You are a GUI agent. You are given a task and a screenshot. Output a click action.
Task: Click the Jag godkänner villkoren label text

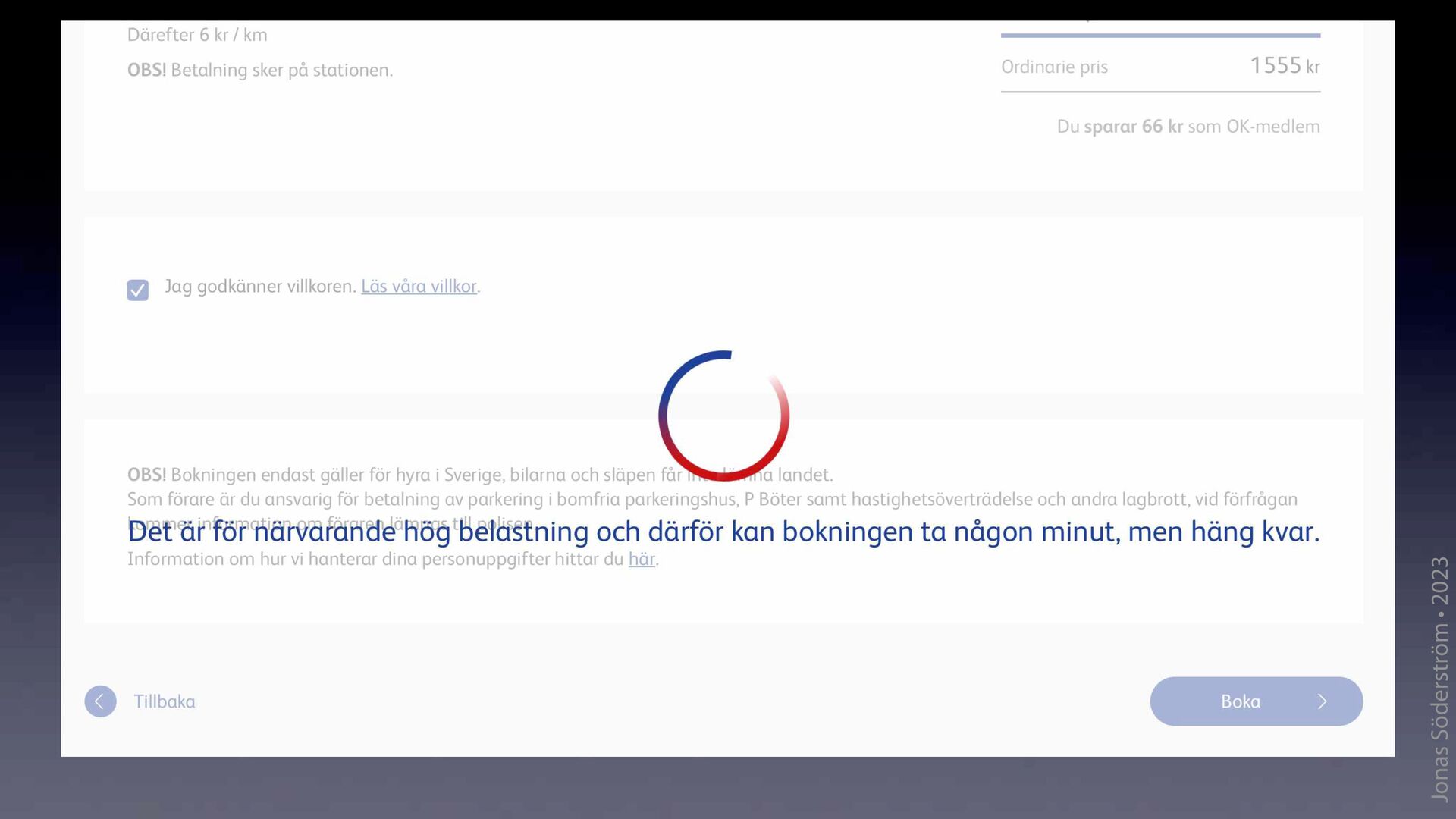[x=260, y=287]
